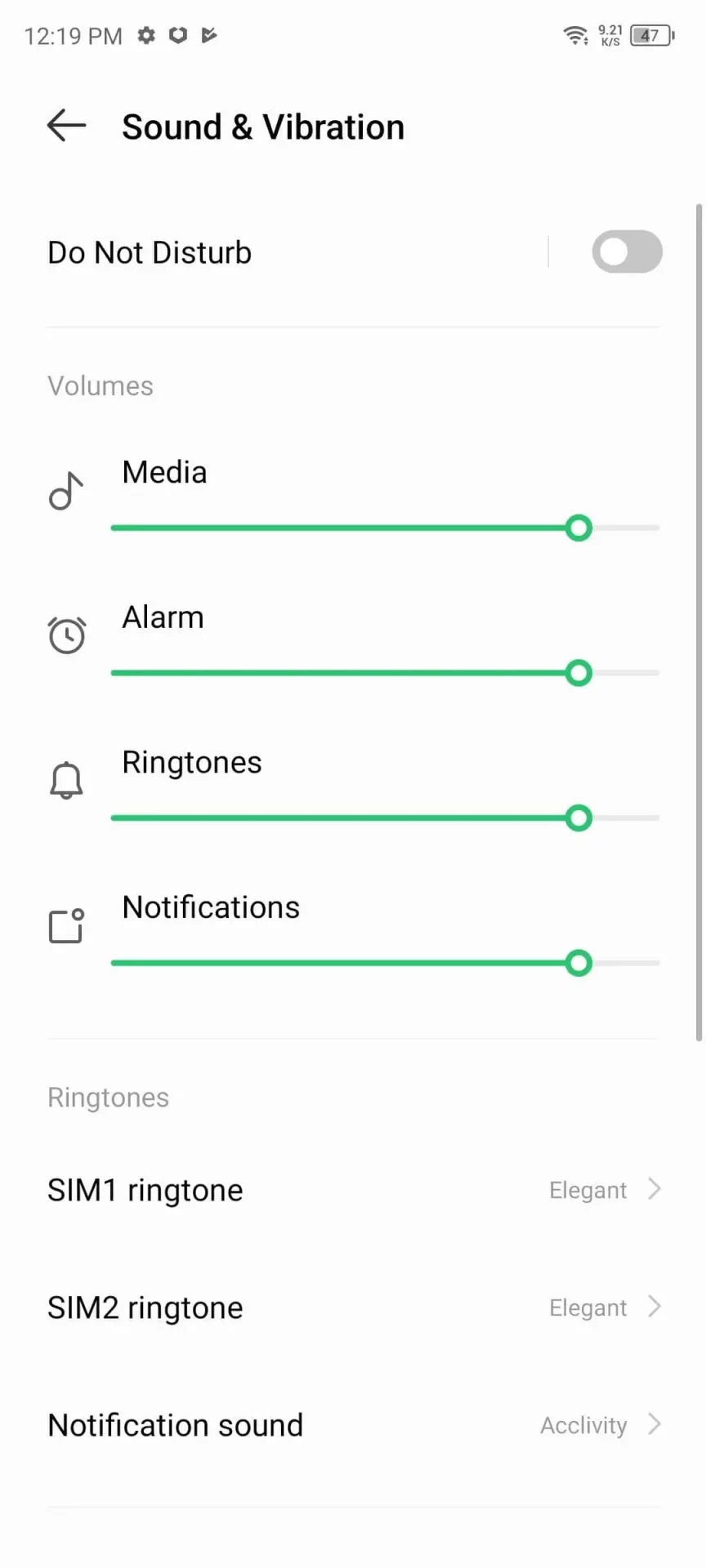This screenshot has width=706, height=1568.
Task: Tap the Notifications volume icon
Action: pos(66,926)
